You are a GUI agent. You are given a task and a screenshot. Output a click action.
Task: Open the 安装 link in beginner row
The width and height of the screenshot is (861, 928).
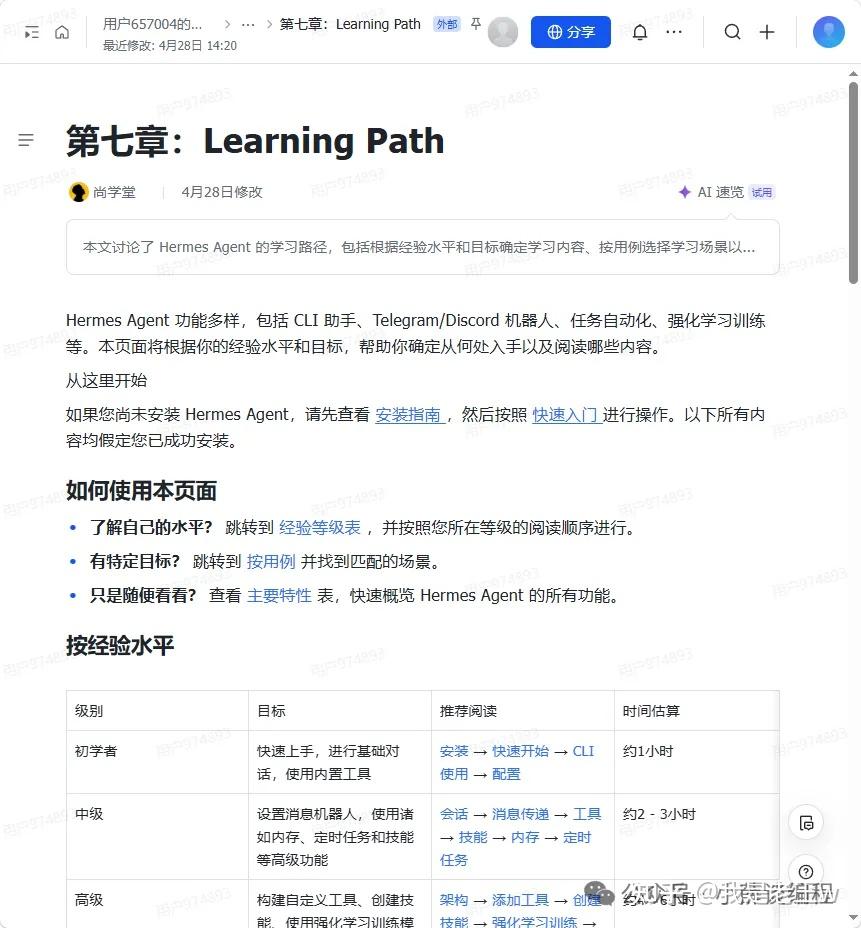(454, 751)
